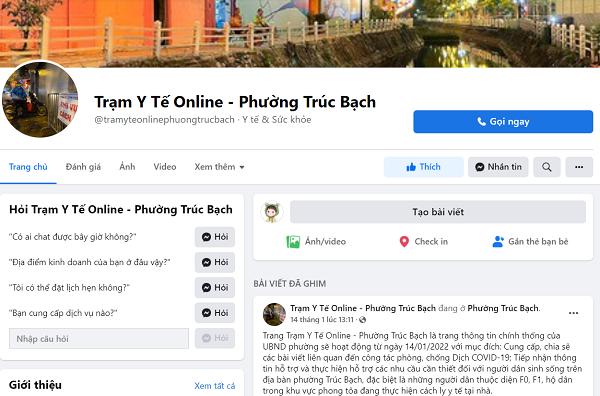Click the public globe privacy icon on post
This screenshot has height=396, width=600.
pyautogui.click(x=362, y=319)
